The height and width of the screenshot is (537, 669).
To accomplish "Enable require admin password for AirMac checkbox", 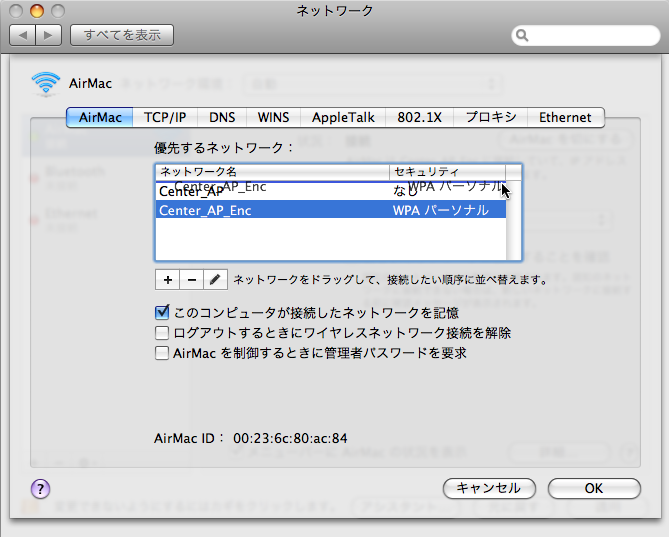I will click(x=162, y=353).
